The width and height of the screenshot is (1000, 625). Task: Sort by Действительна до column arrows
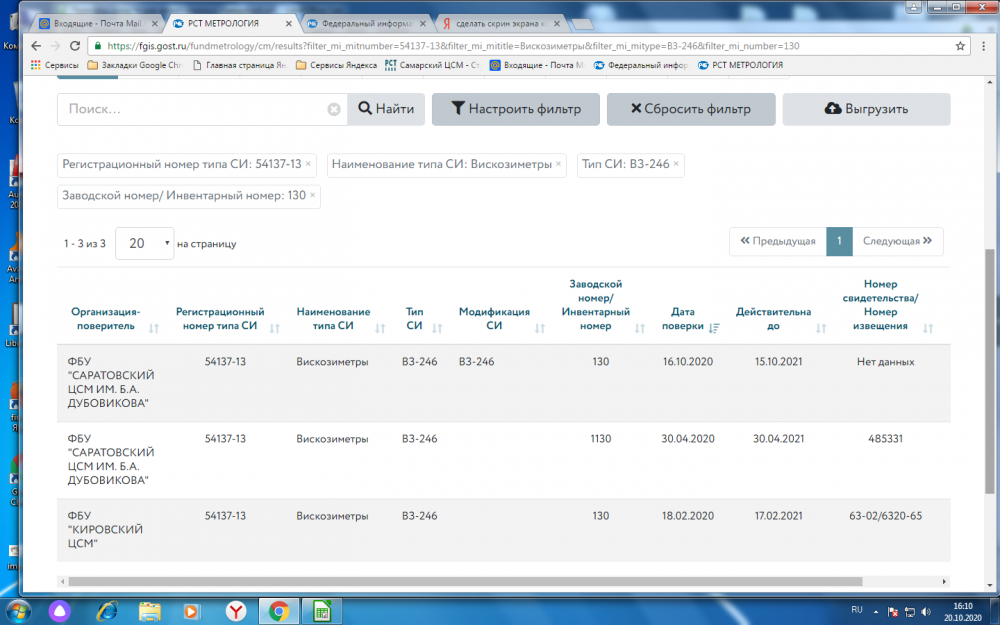tap(821, 328)
